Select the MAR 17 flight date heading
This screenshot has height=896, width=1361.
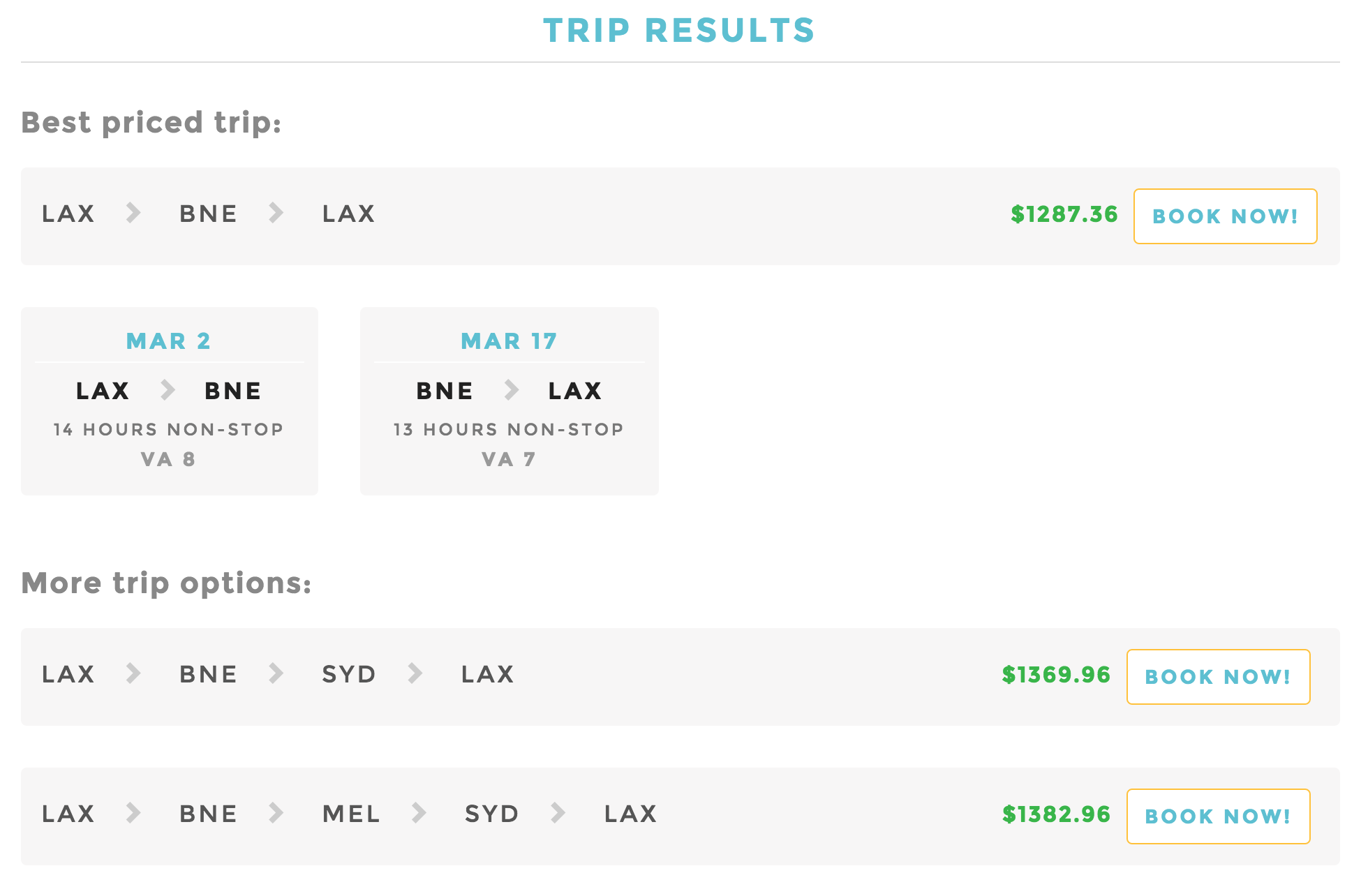(509, 341)
